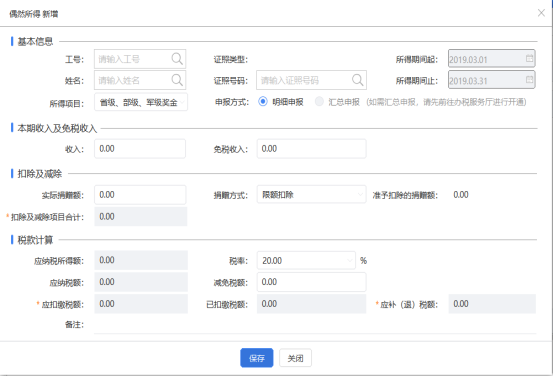Click the 偶然所得 新增 dialog title
The width and height of the screenshot is (553, 377).
point(34,14)
